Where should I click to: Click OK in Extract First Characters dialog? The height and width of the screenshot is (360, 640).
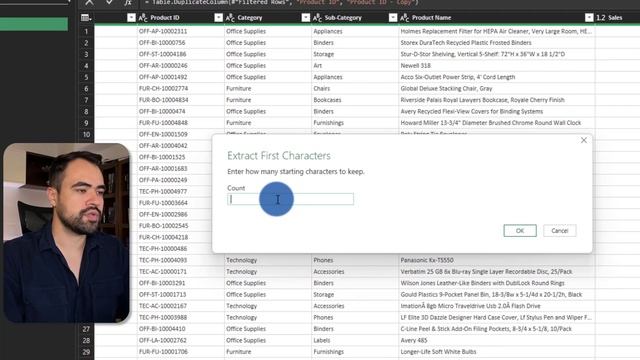tap(520, 231)
